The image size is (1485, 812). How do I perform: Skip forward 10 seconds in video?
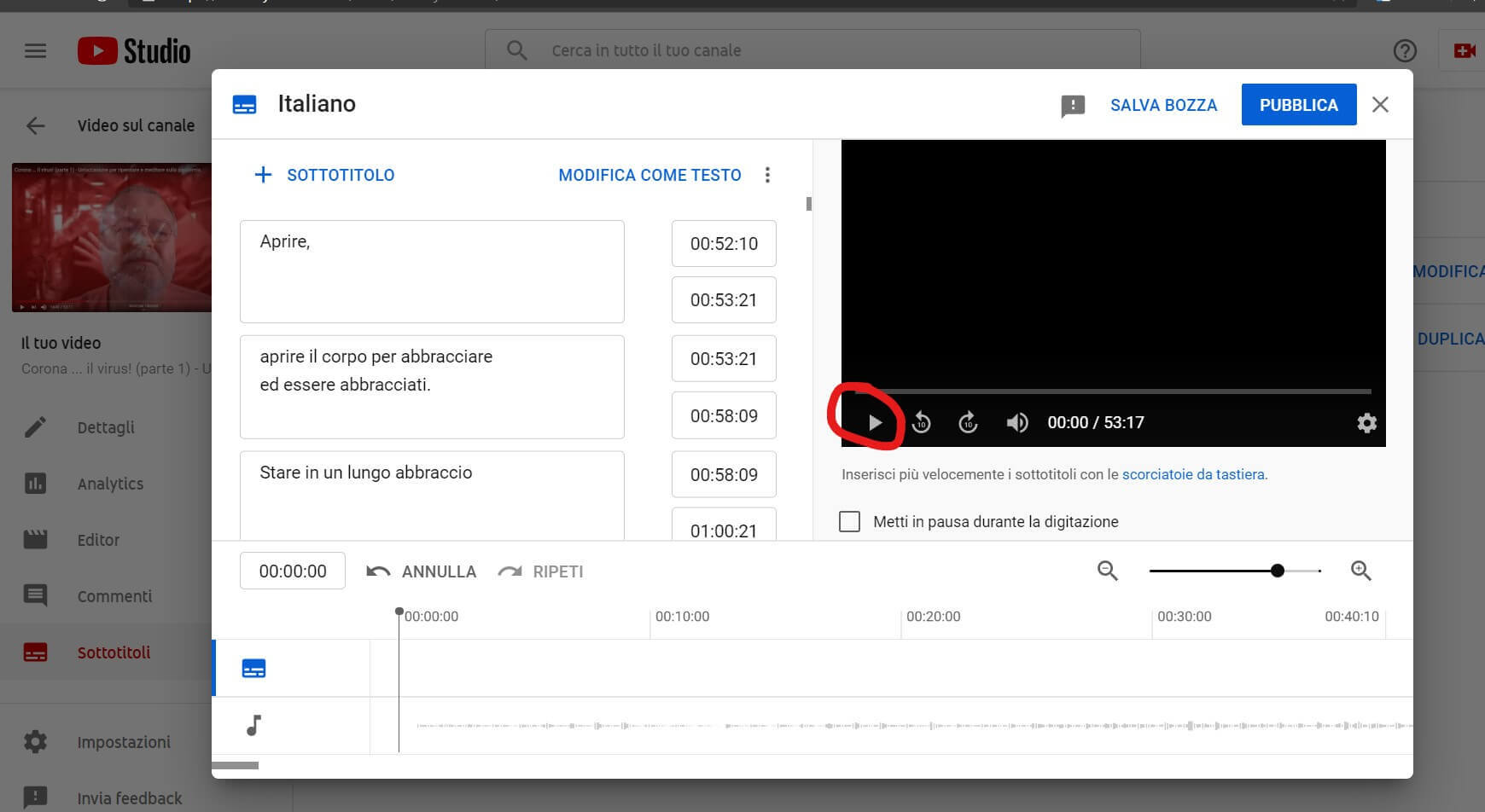click(x=968, y=422)
